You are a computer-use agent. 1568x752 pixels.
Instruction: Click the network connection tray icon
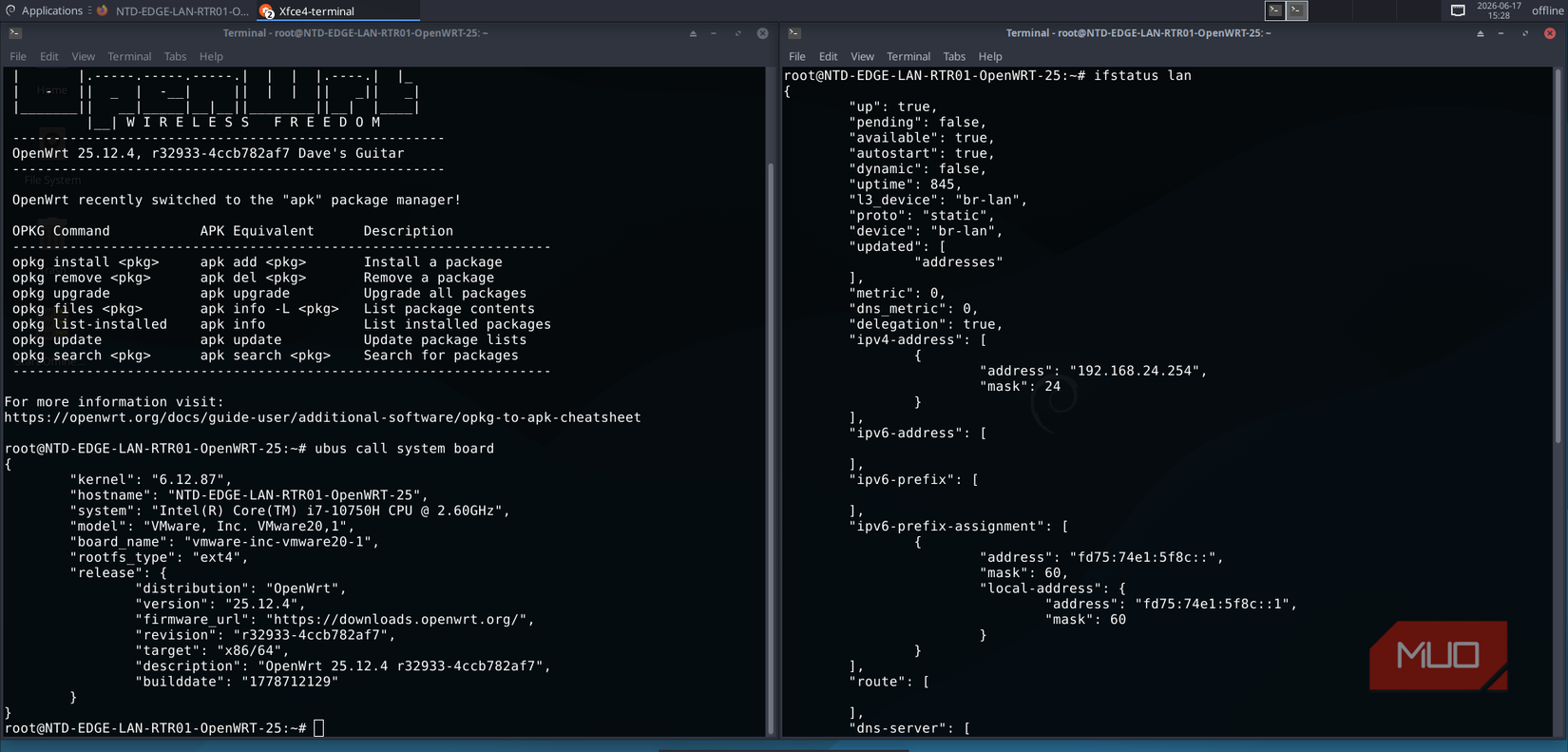1458,10
